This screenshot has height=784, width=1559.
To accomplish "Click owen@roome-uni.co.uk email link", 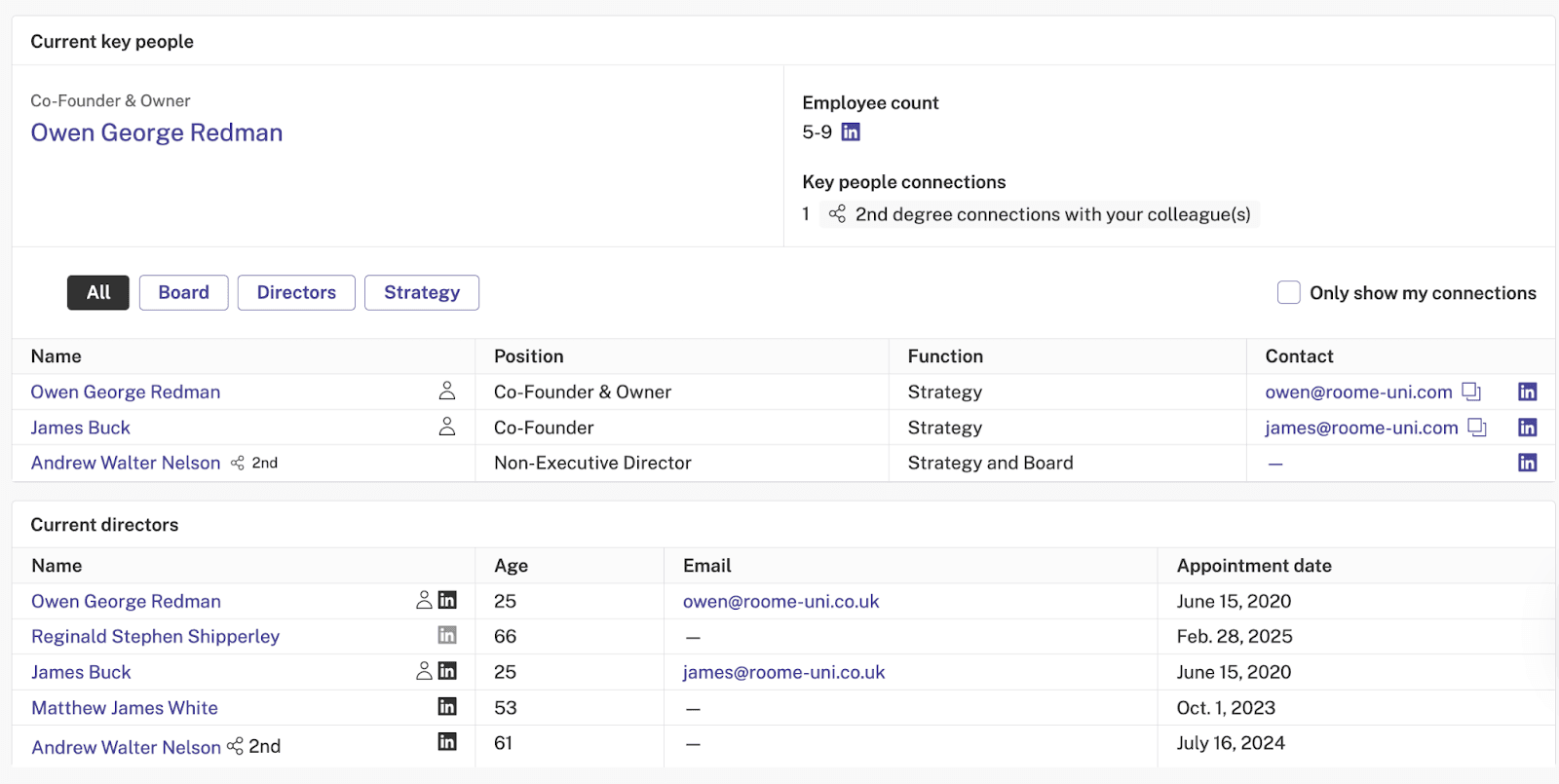I will (x=781, y=601).
